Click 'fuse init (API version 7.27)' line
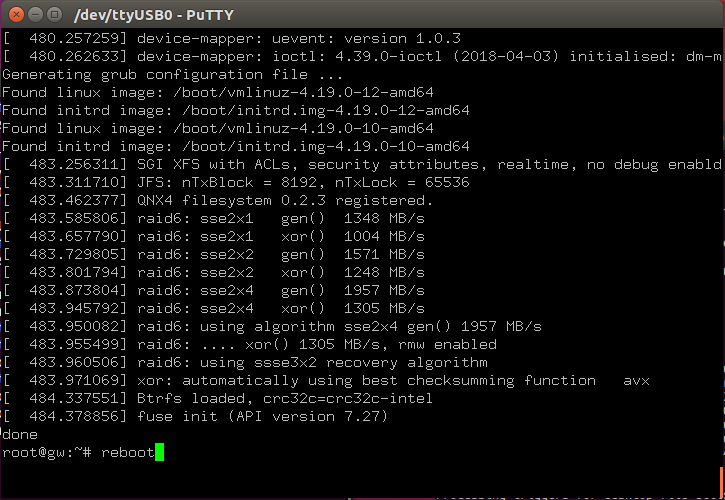725x500 pixels. tap(195, 417)
